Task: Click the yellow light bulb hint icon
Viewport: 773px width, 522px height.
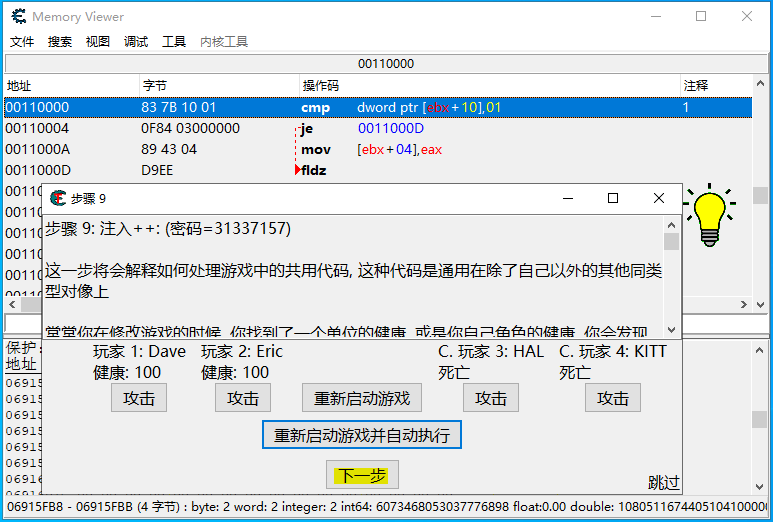Action: point(709,215)
